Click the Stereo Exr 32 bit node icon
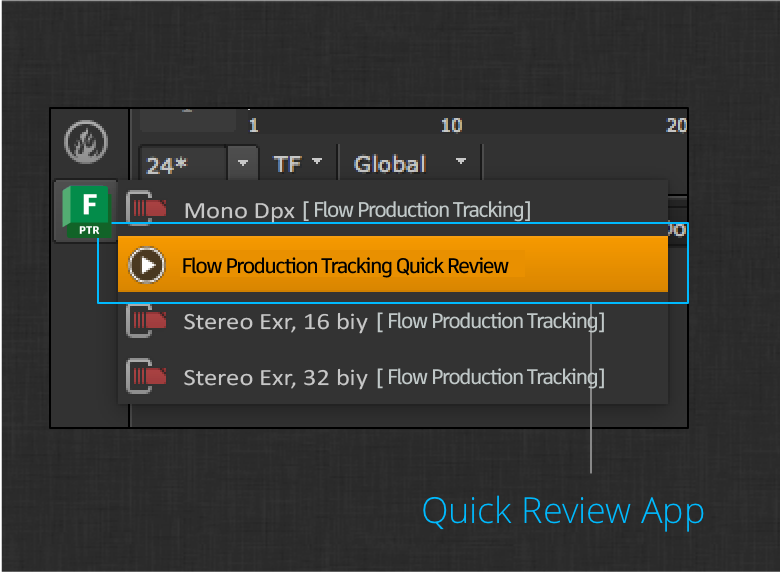This screenshot has height=572, width=780. [x=146, y=377]
